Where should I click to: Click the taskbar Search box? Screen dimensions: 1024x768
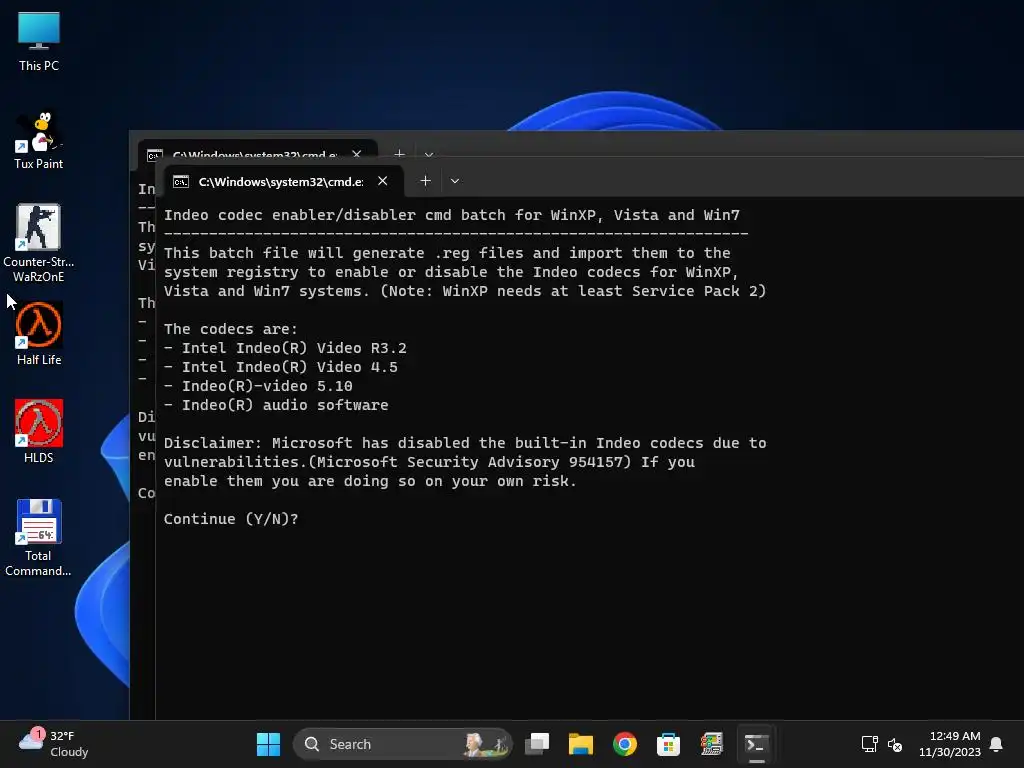(403, 744)
